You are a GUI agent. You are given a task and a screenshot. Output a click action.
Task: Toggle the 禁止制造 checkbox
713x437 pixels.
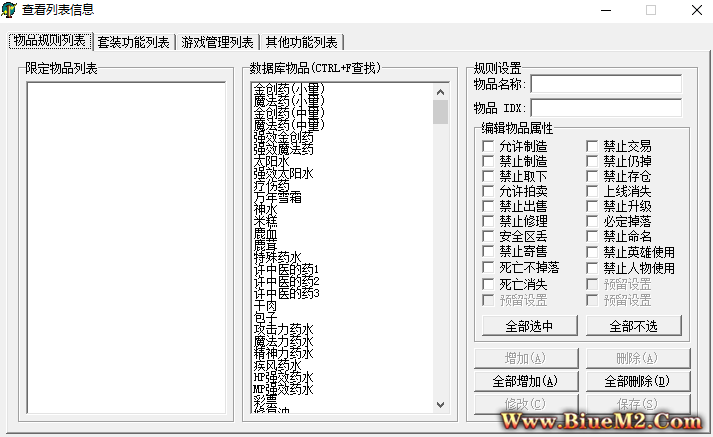488,161
